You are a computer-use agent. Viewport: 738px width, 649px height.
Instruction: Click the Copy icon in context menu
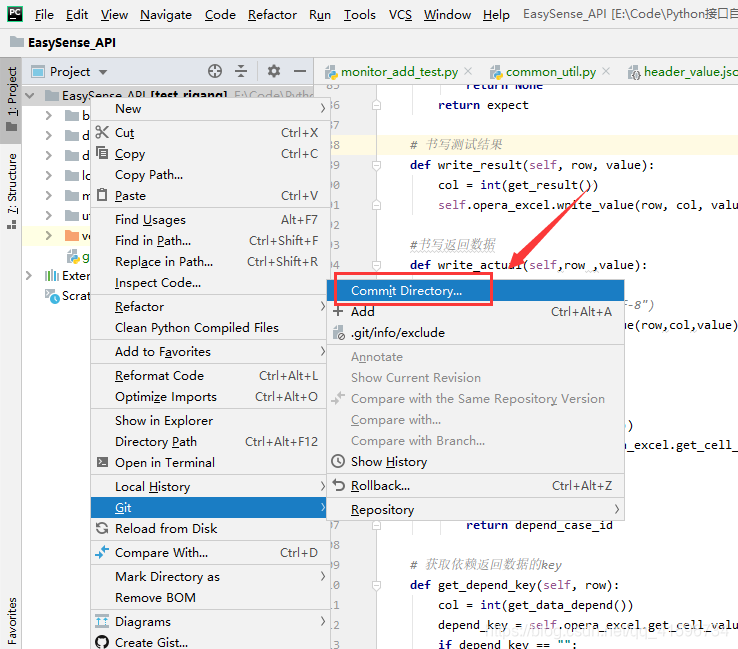(x=102, y=153)
